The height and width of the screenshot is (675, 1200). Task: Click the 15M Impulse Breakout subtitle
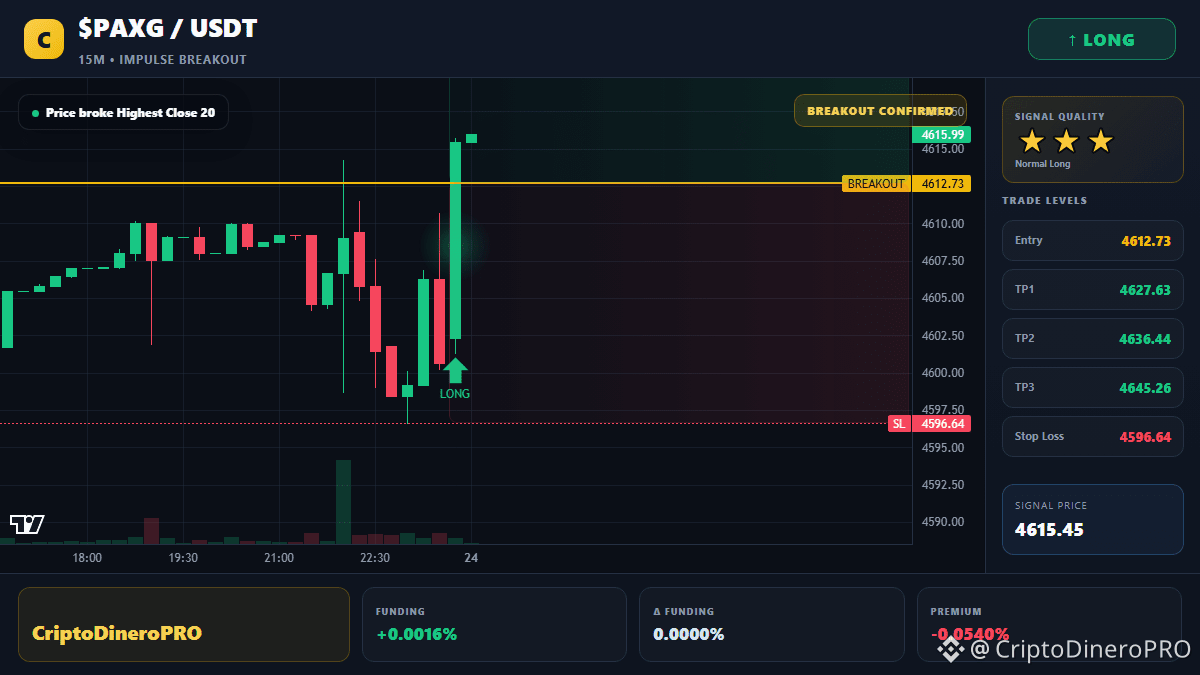tap(162, 60)
